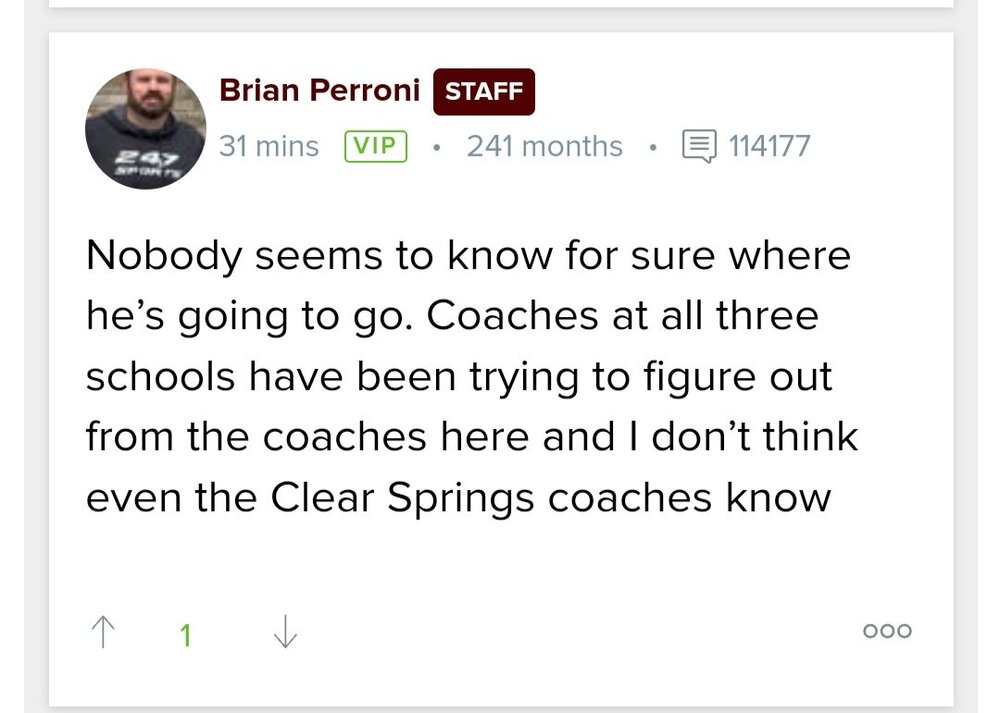Select the STAFF badge beside the username
The height and width of the screenshot is (713, 1000).
coord(484,90)
